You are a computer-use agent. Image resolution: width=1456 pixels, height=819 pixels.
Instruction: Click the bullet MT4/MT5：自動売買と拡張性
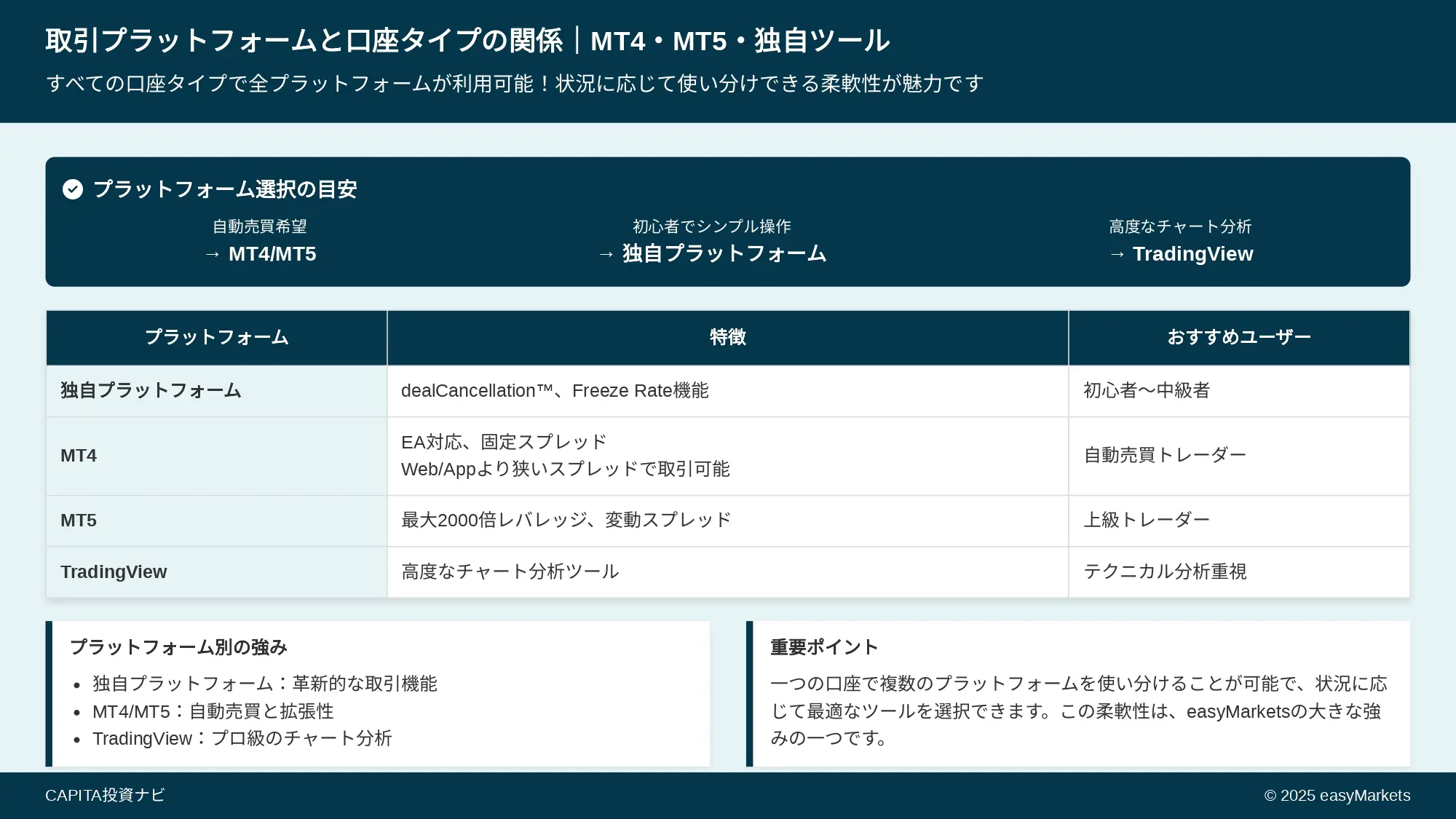pyautogui.click(x=213, y=711)
